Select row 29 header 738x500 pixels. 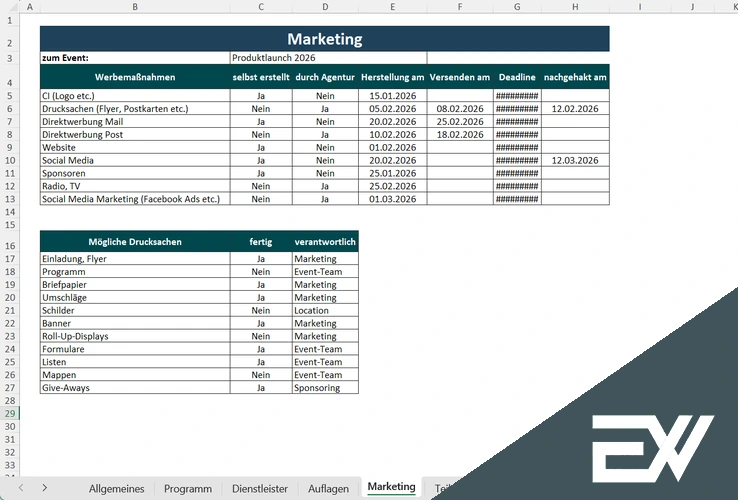click(9, 413)
